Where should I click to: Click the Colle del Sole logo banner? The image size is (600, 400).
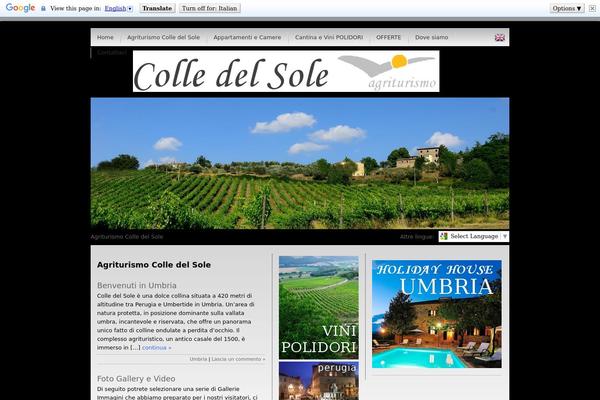286,71
